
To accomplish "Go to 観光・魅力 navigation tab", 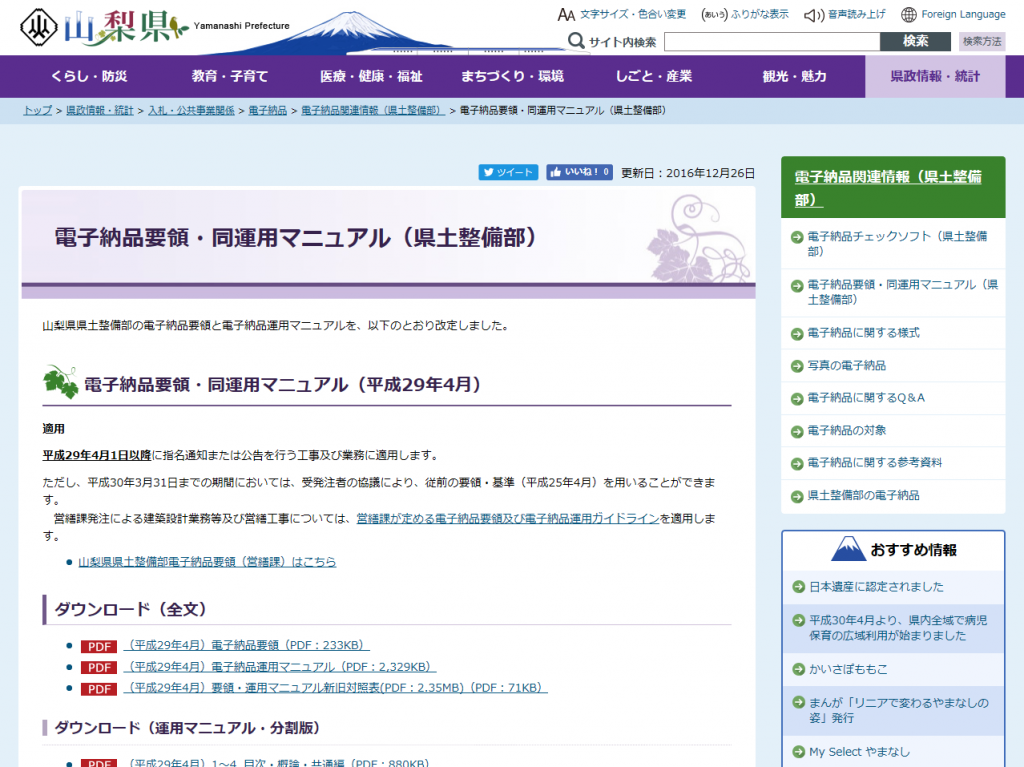I will (x=794, y=77).
